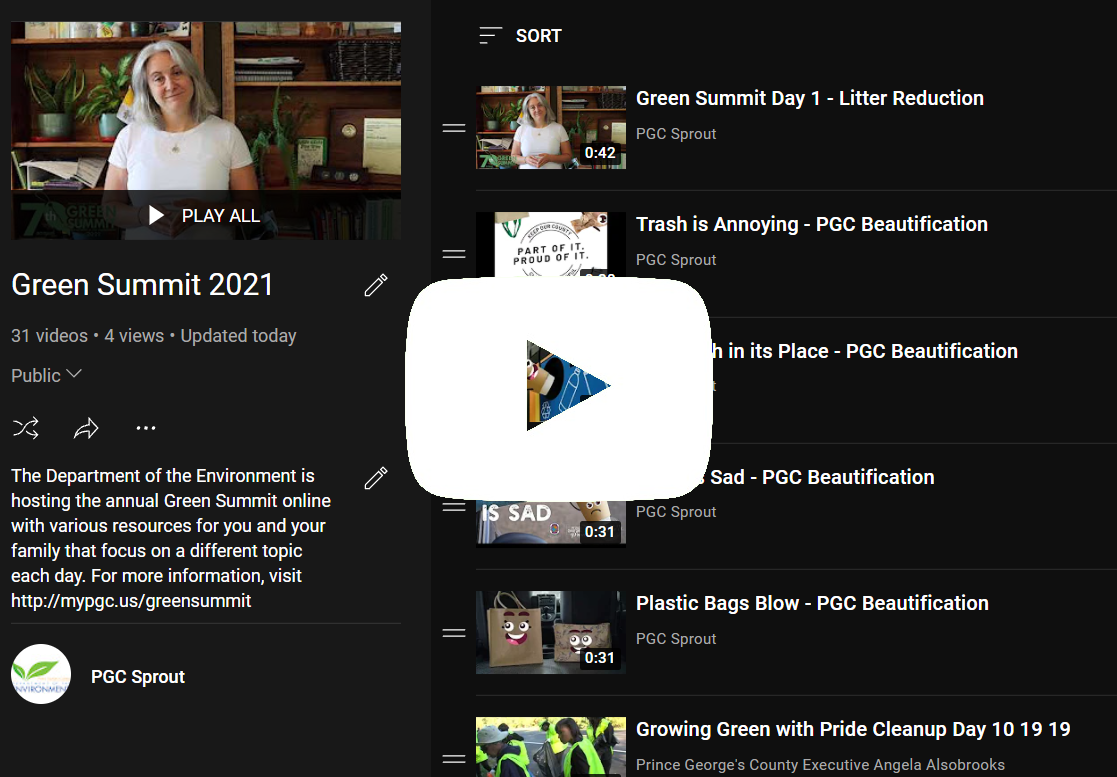The width and height of the screenshot is (1117, 777).
Task: Click the large YouTube play logo overlay
Action: (x=559, y=387)
